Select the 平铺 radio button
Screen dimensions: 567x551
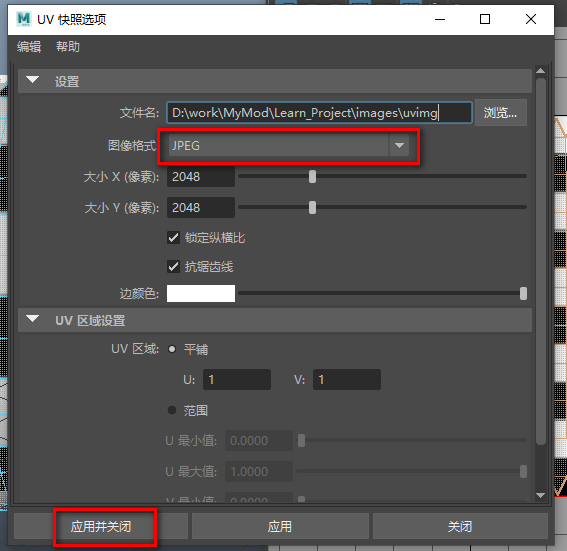point(172,349)
